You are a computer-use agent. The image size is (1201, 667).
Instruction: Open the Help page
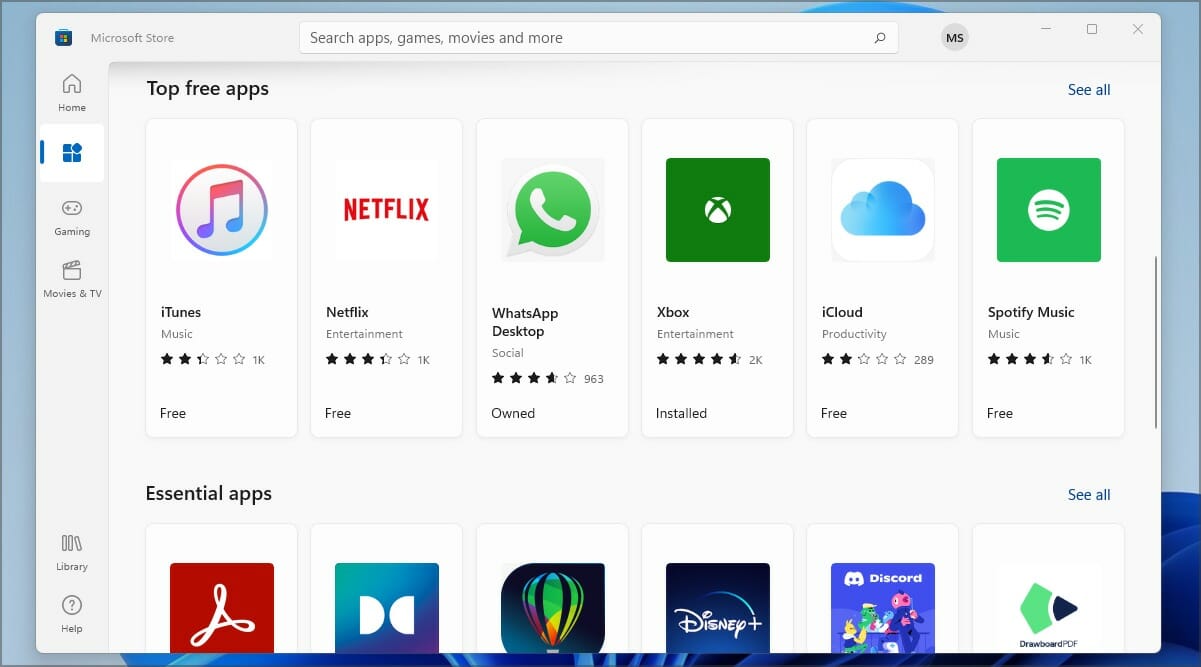click(72, 614)
